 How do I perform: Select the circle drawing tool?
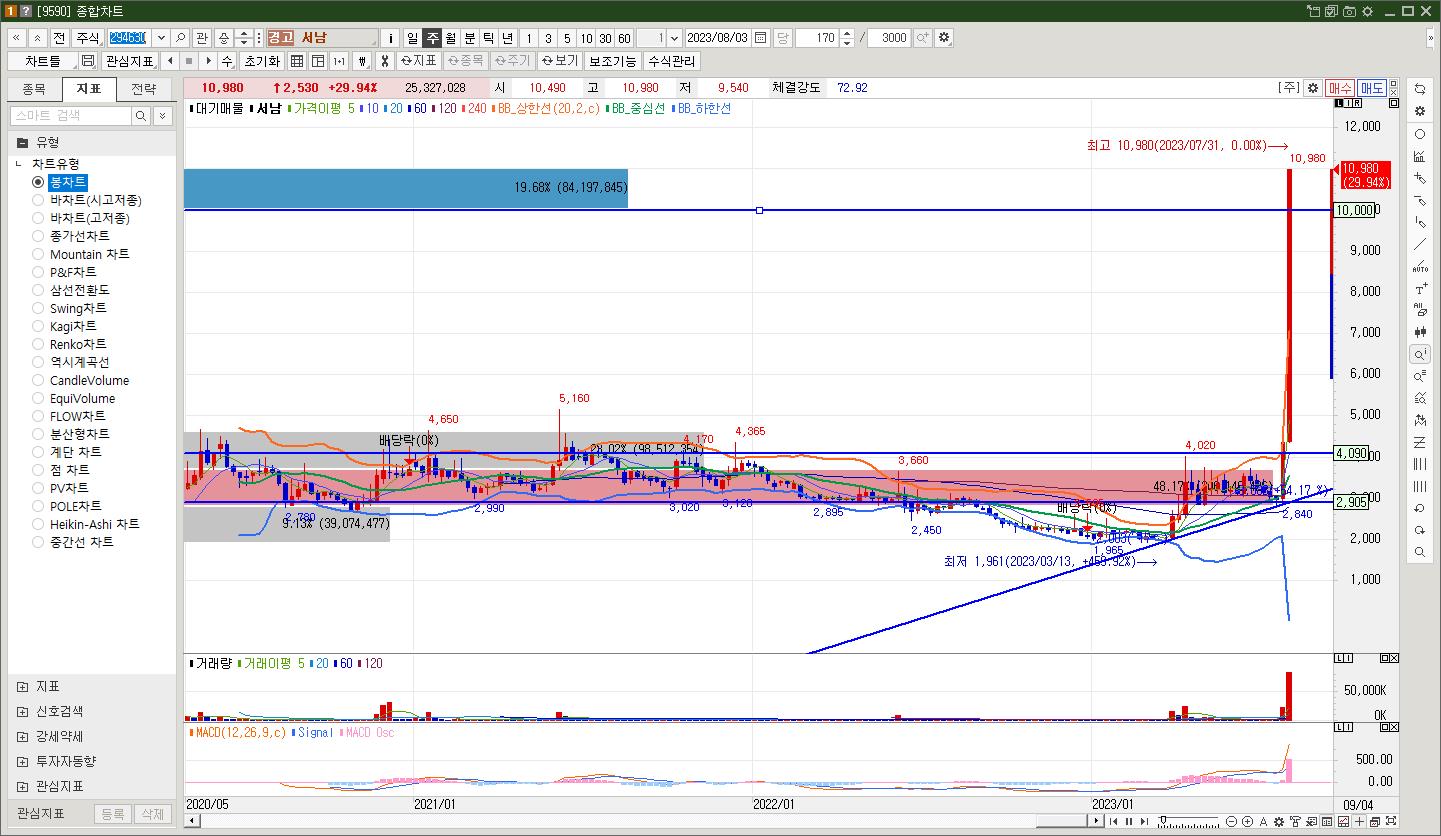point(1420,134)
